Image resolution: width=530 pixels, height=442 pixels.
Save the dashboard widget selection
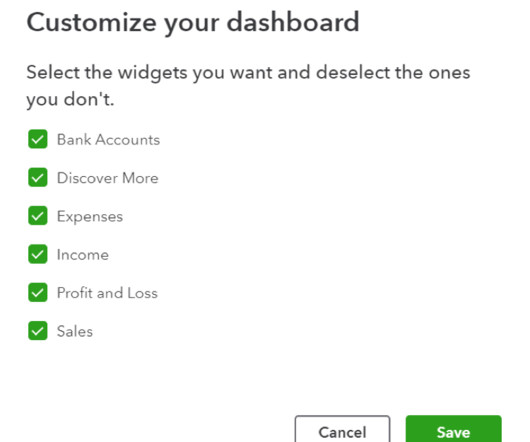point(454,428)
